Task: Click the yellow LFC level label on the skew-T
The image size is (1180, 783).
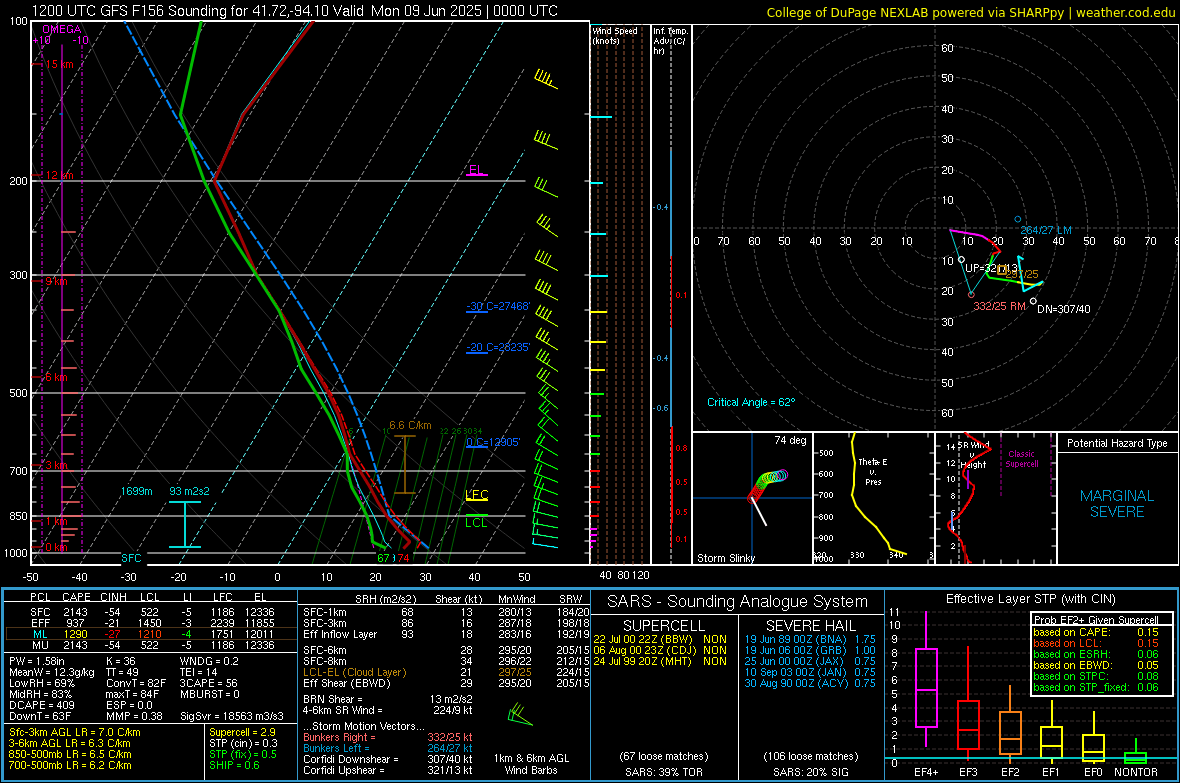Action: coord(476,495)
